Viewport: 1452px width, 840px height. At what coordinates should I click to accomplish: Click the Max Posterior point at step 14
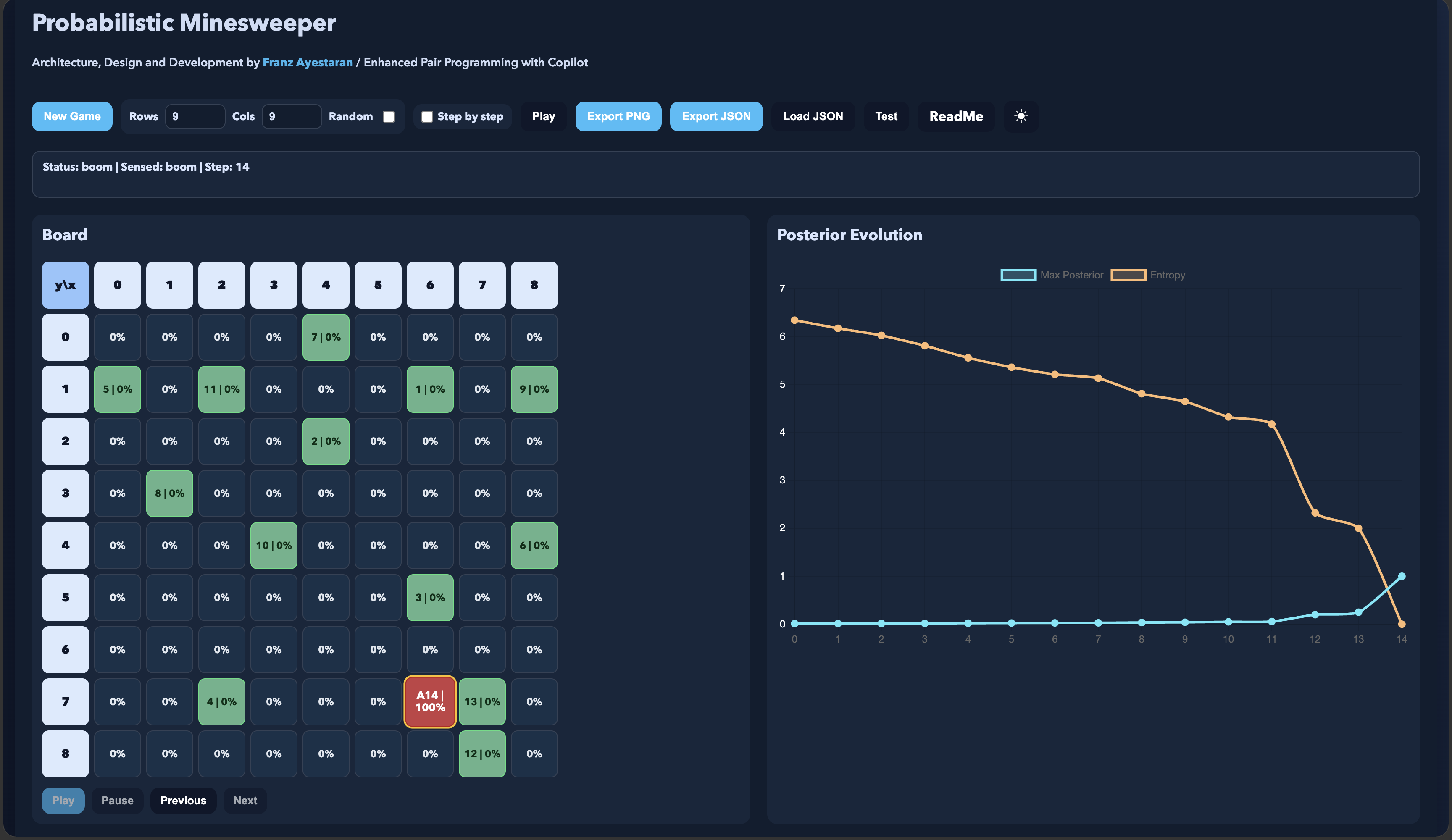pos(1402,576)
